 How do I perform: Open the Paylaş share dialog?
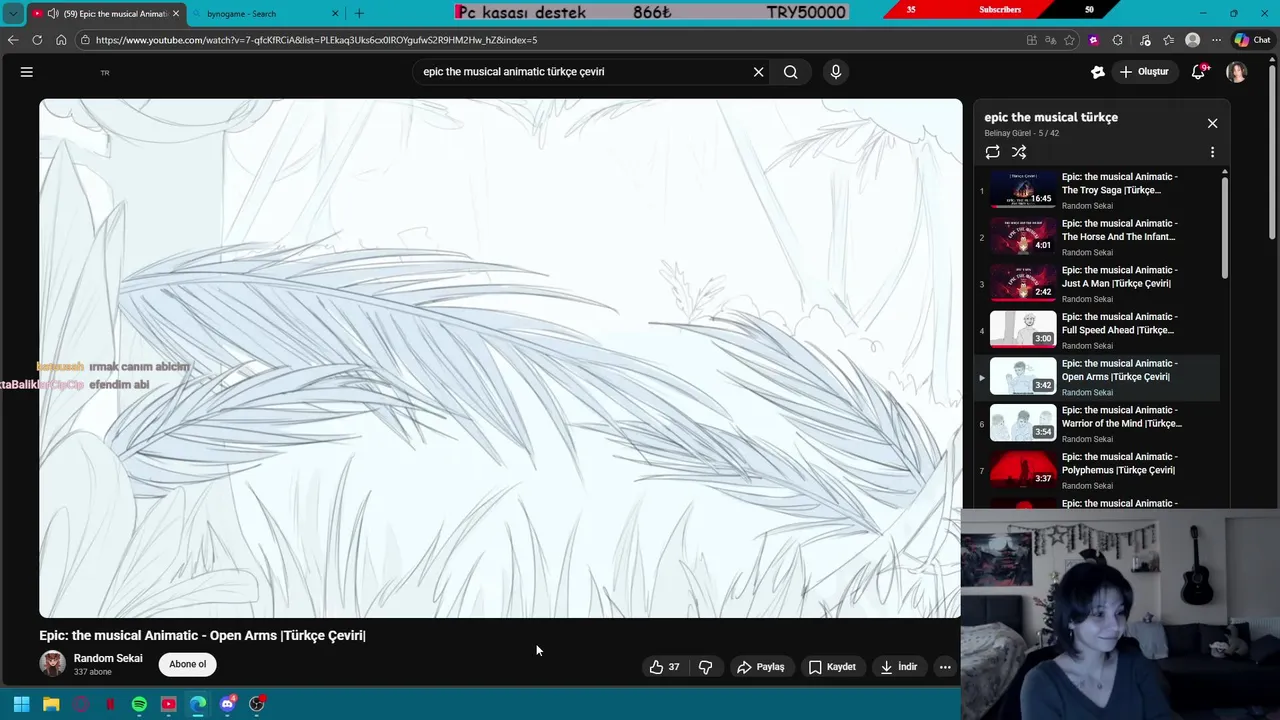[x=761, y=667]
